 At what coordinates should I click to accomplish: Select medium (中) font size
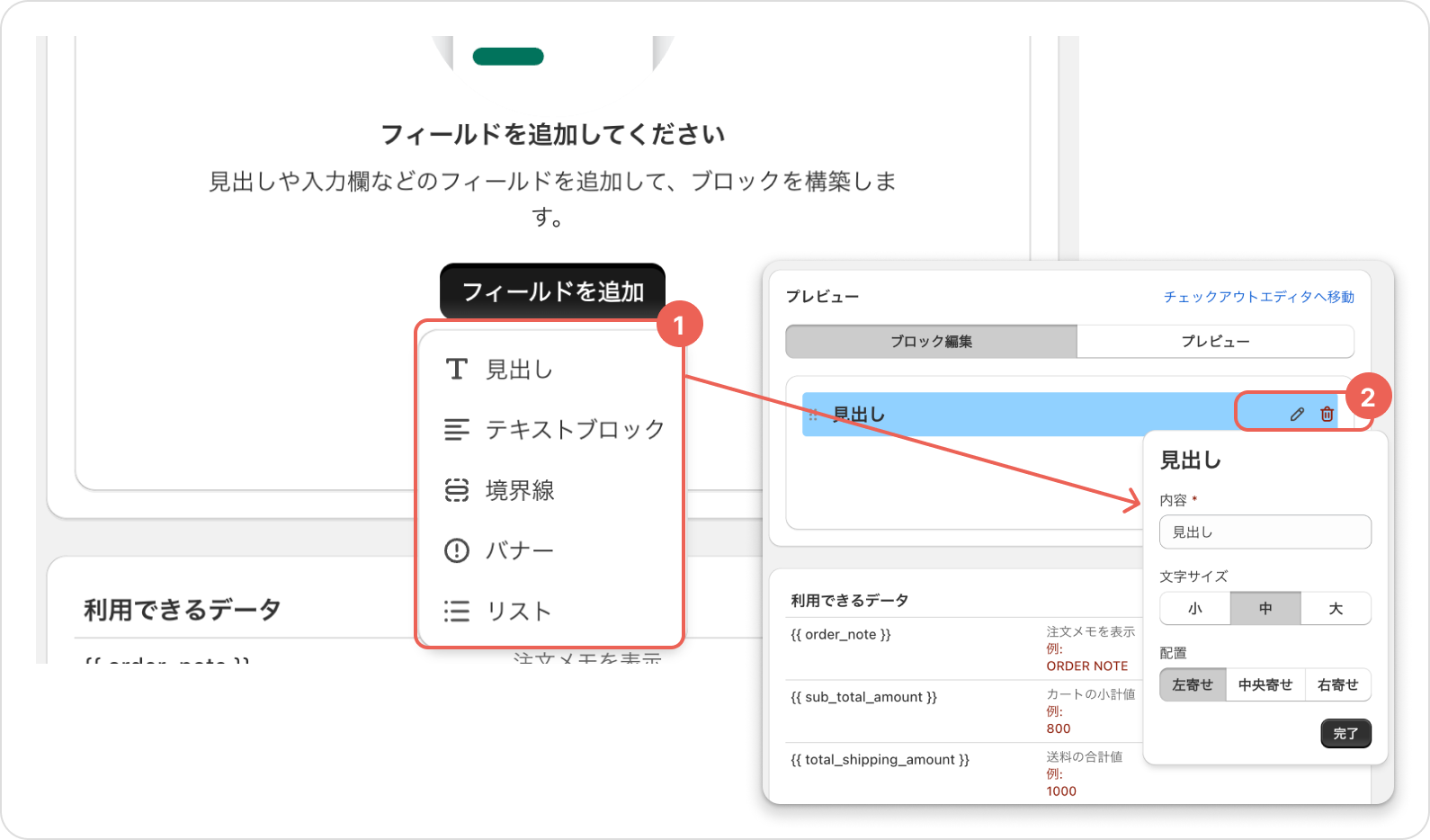[x=1265, y=609]
